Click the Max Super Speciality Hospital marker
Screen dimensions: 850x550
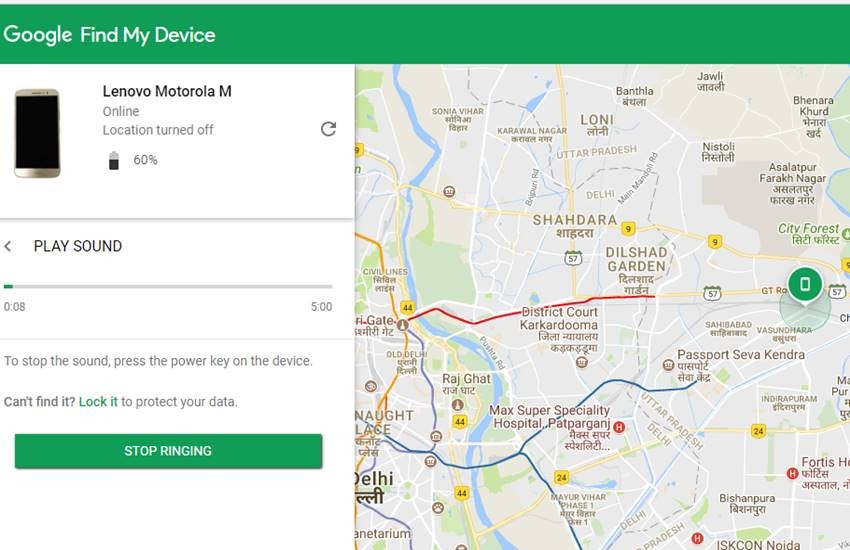tap(619, 428)
